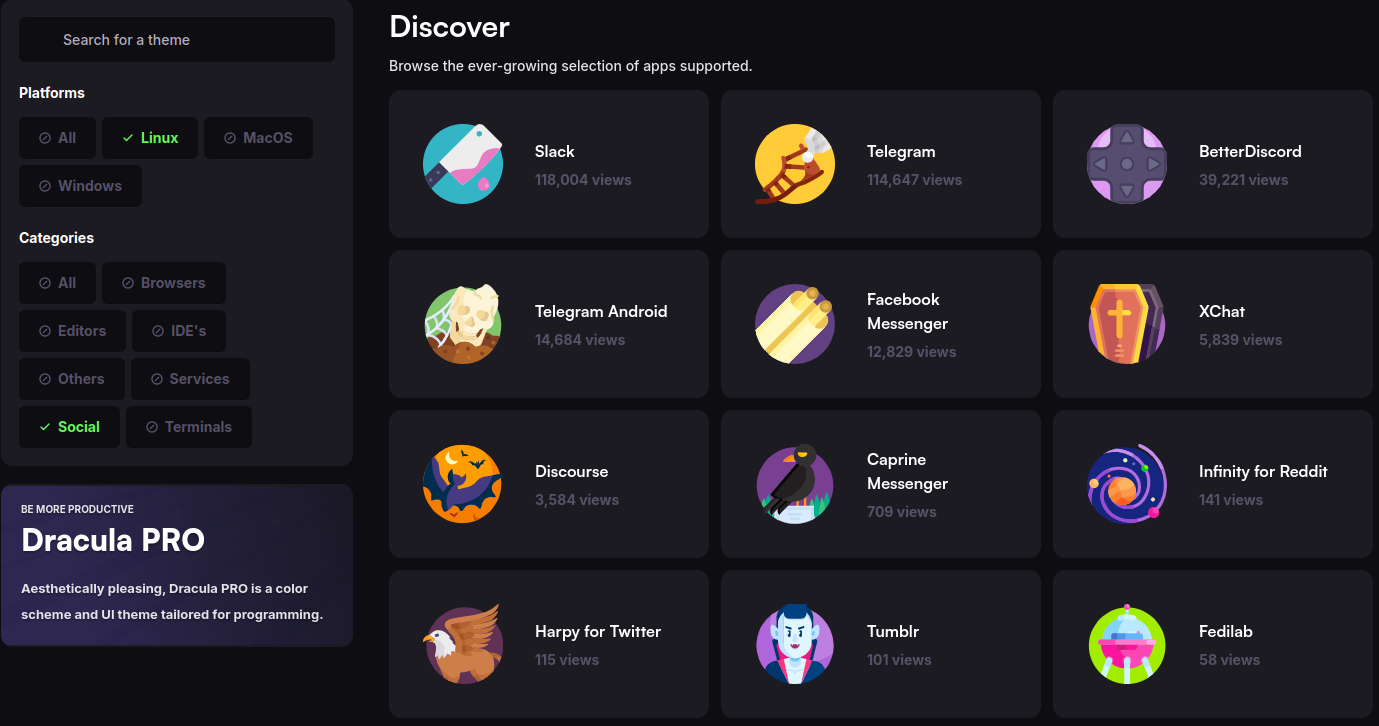Open the Slack theme cleaver icon
Viewport: 1379px width, 726px height.
click(462, 164)
